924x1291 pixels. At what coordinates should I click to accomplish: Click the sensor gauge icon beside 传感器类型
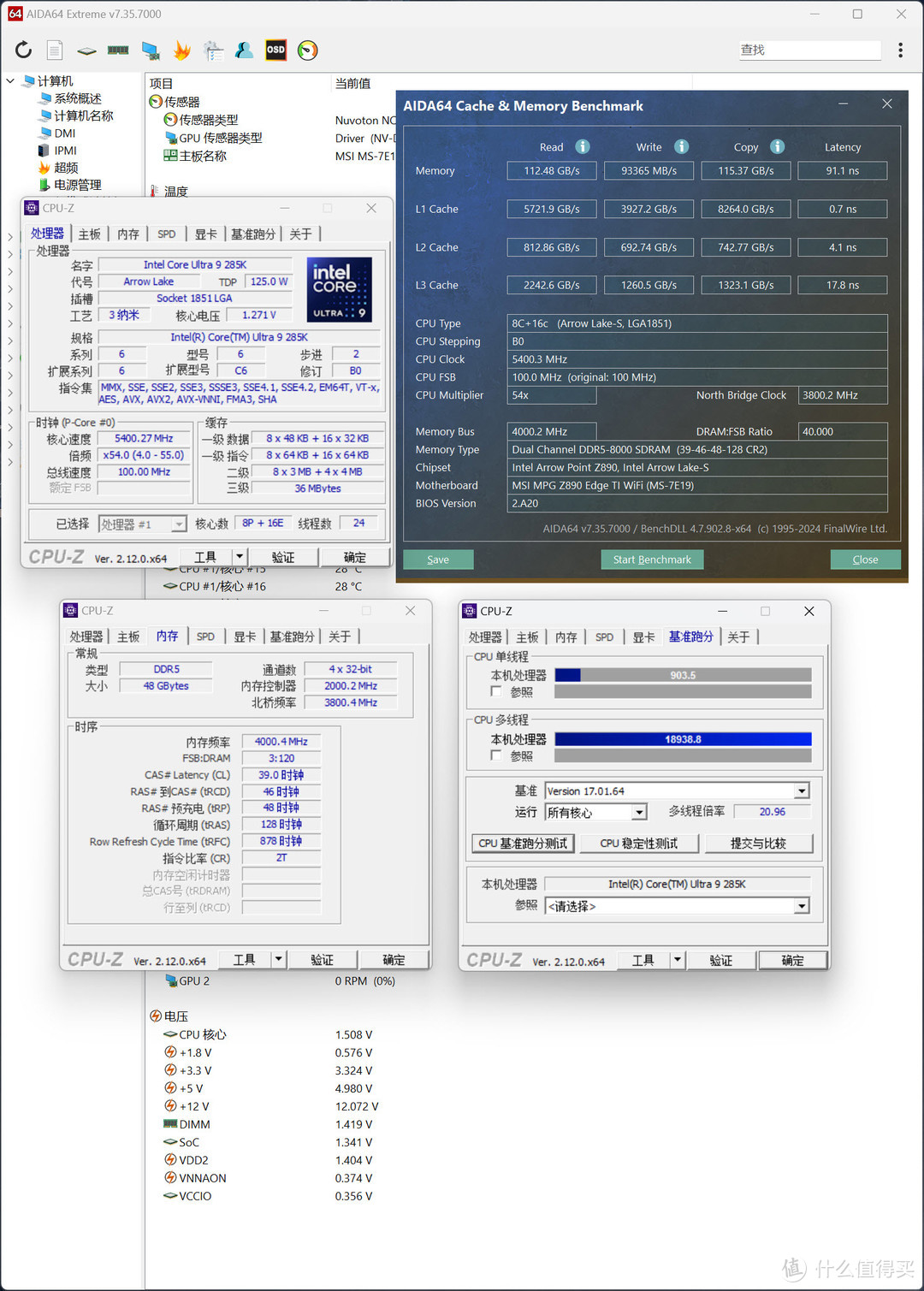pyautogui.click(x=170, y=120)
